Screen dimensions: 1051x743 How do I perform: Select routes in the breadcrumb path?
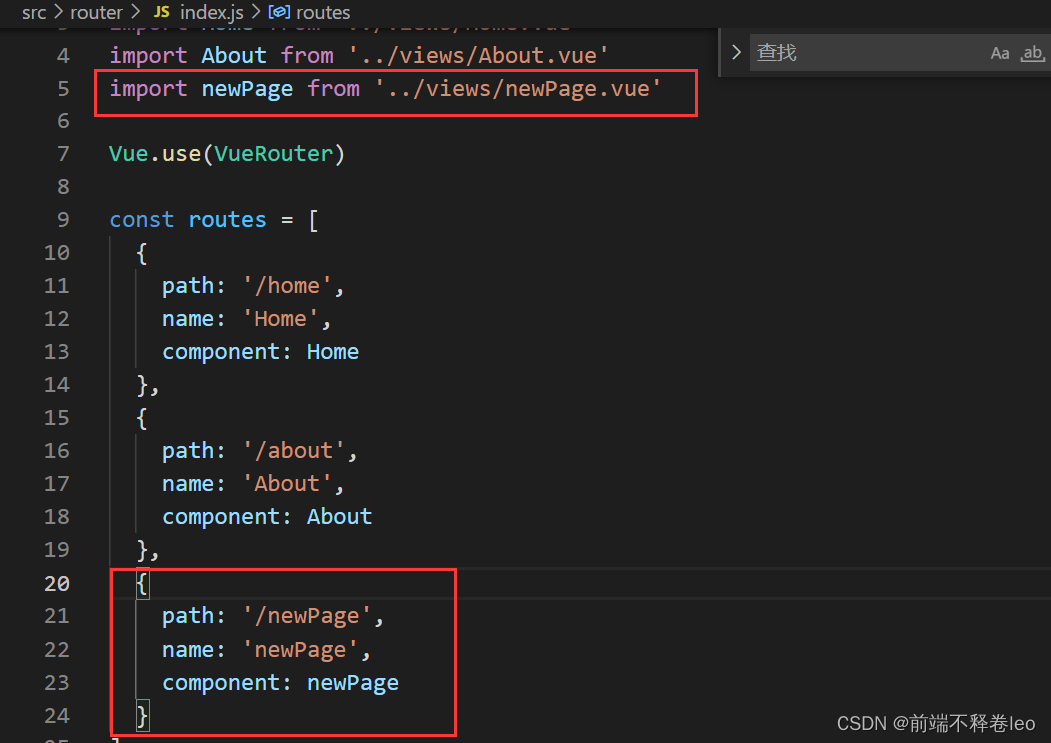322,12
